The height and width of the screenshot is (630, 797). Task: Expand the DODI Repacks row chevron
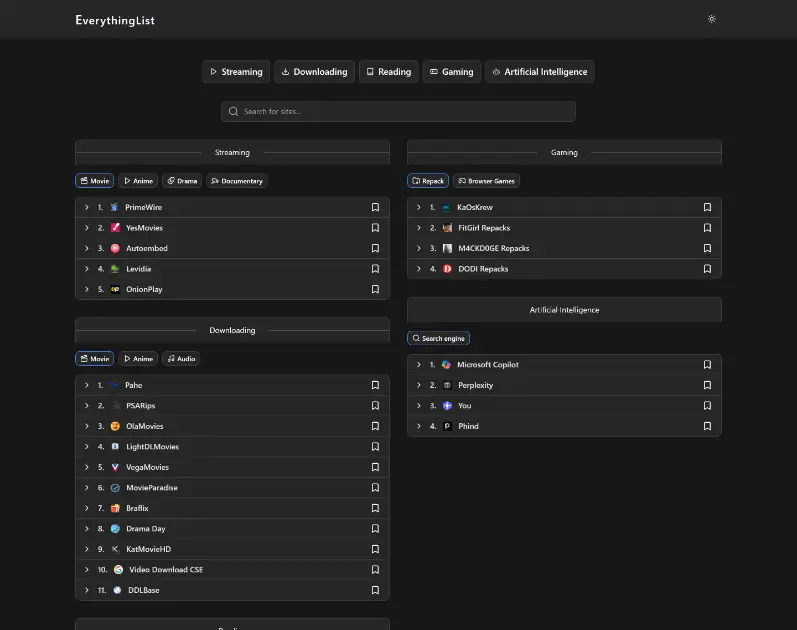tap(418, 268)
